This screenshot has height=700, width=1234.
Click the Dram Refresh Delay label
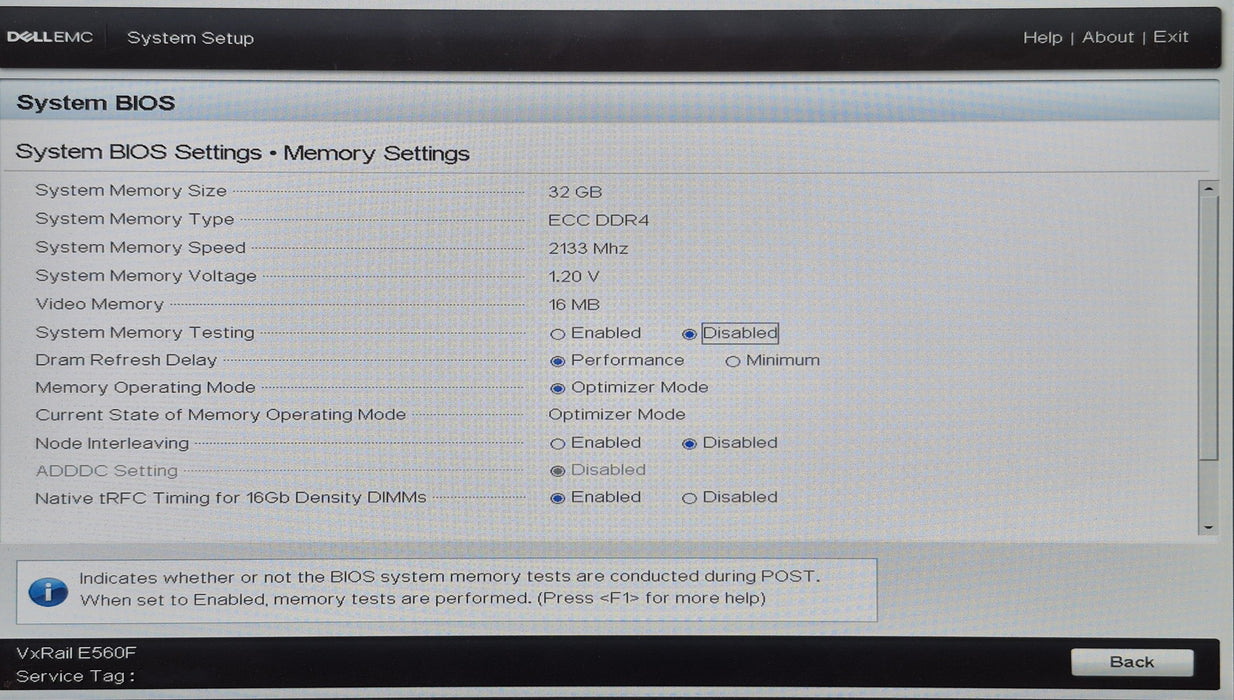click(126, 360)
